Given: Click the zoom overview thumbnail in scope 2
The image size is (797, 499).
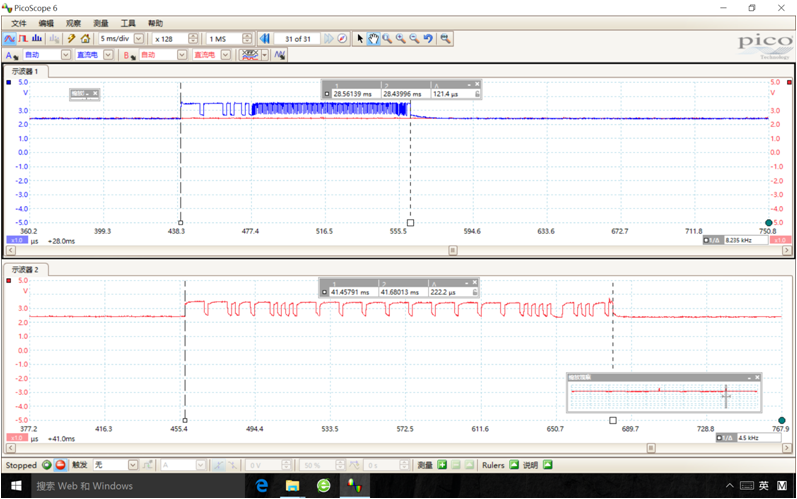Looking at the screenshot, I should click(664, 396).
